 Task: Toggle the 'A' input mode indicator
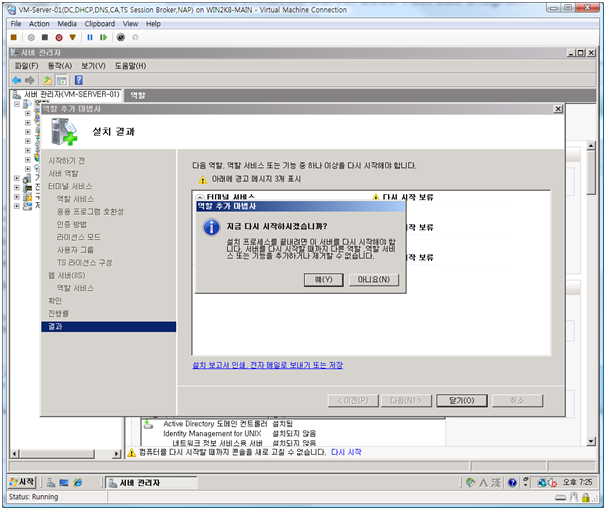tap(483, 483)
